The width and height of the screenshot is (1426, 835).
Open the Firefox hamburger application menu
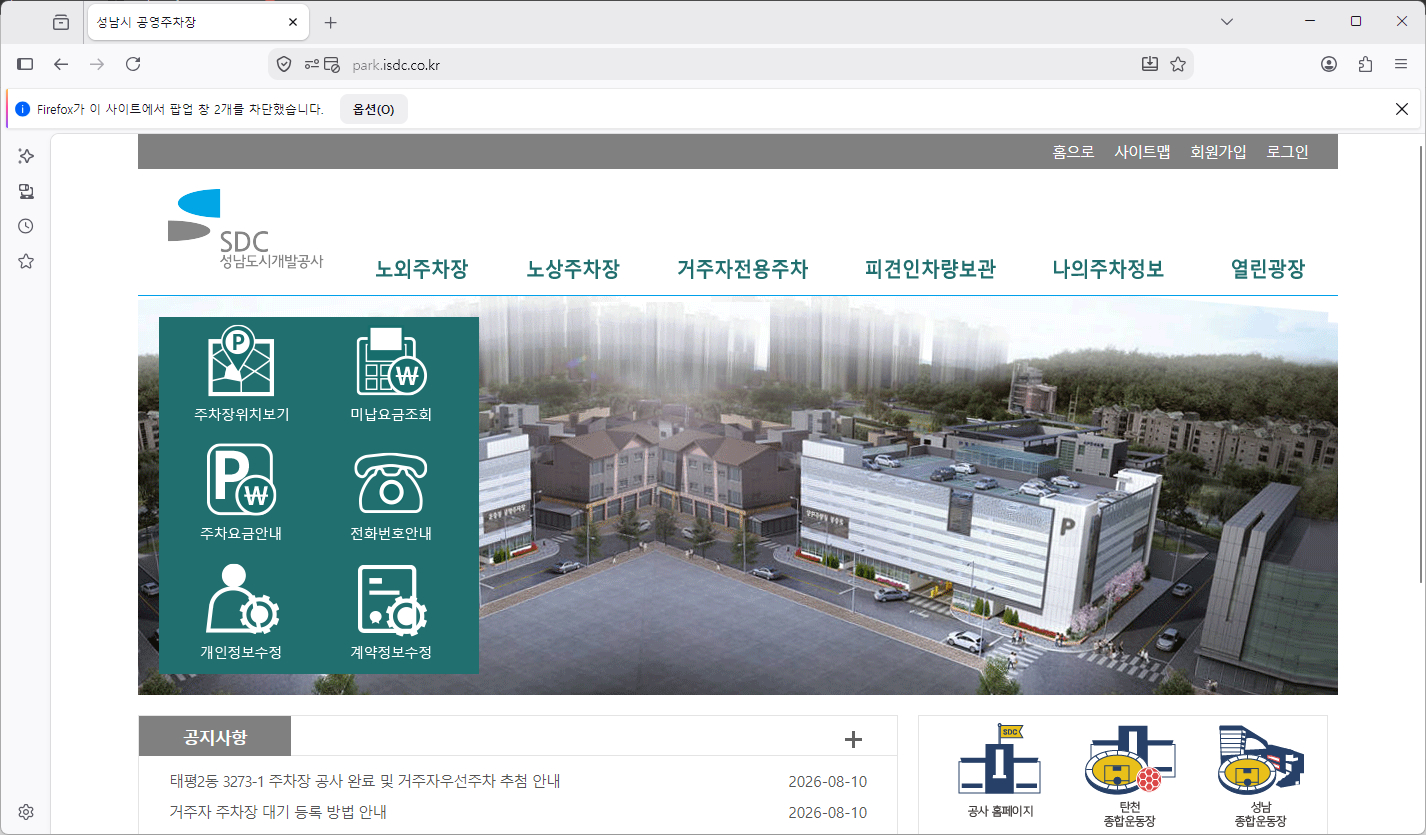(1401, 64)
